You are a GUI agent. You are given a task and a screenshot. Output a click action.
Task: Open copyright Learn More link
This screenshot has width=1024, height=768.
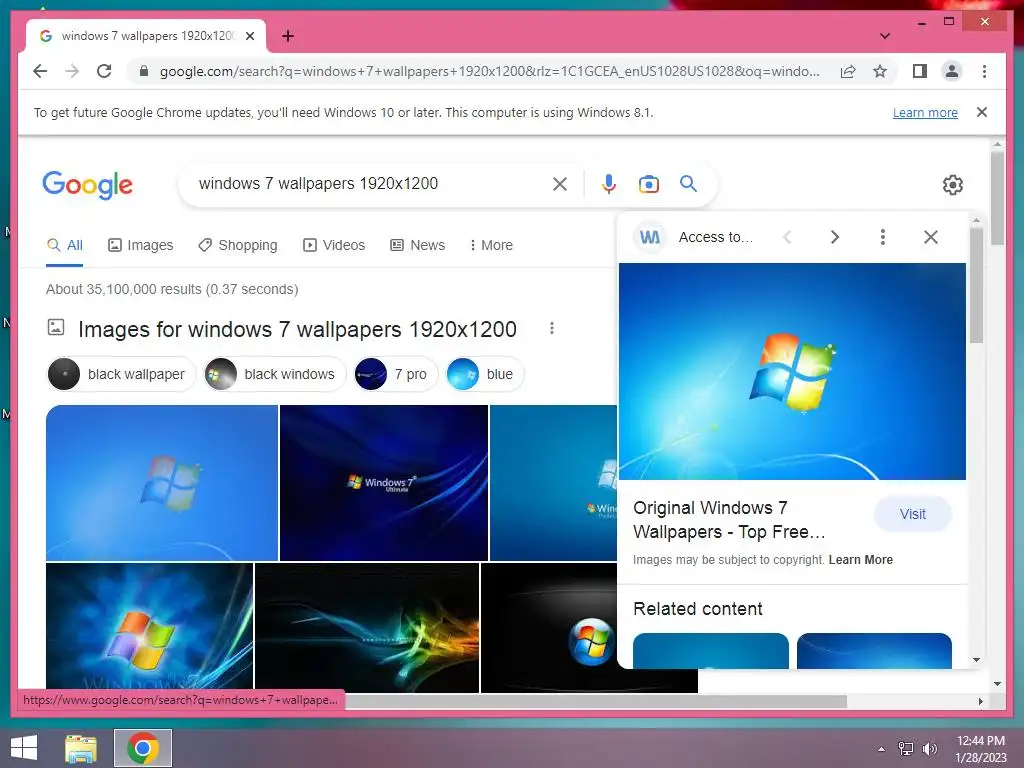(860, 560)
